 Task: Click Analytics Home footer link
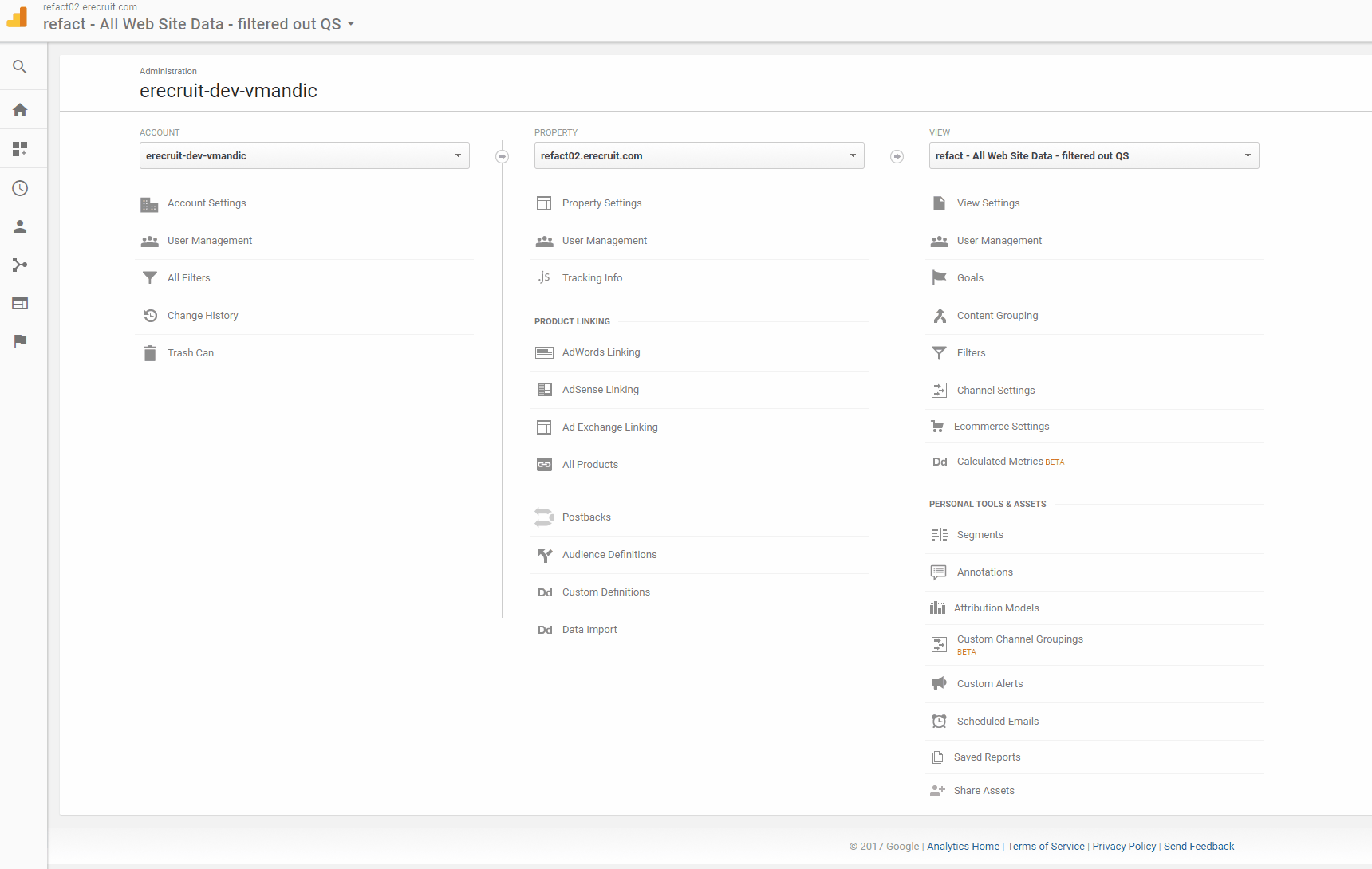963,847
